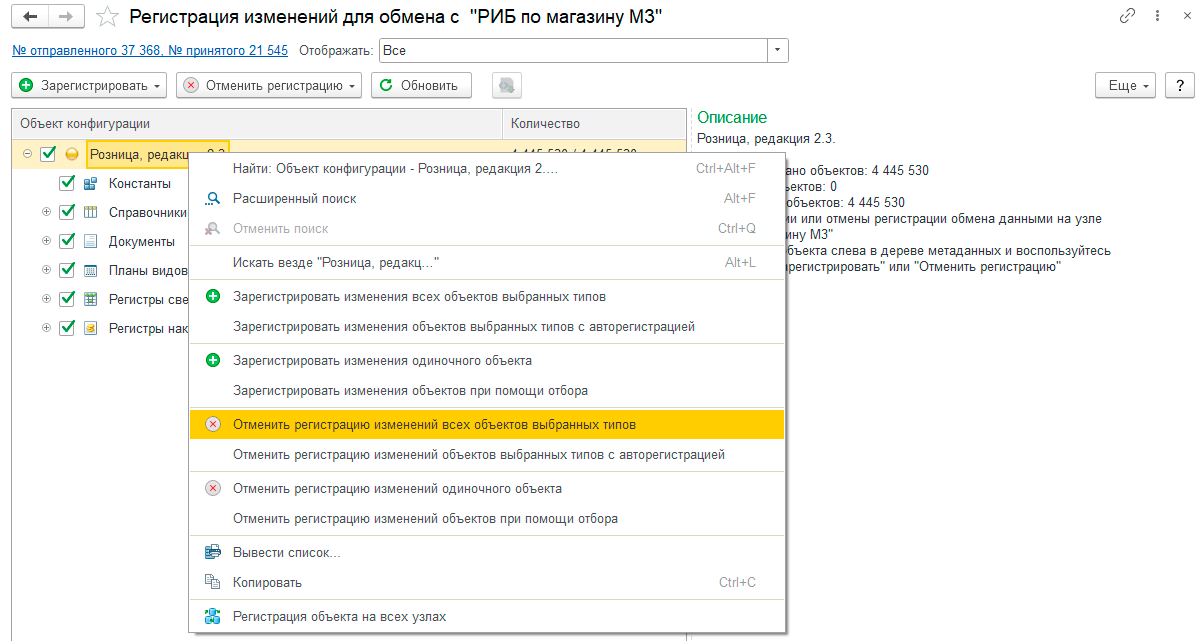Copy the link via the chain icon

[1128, 16]
